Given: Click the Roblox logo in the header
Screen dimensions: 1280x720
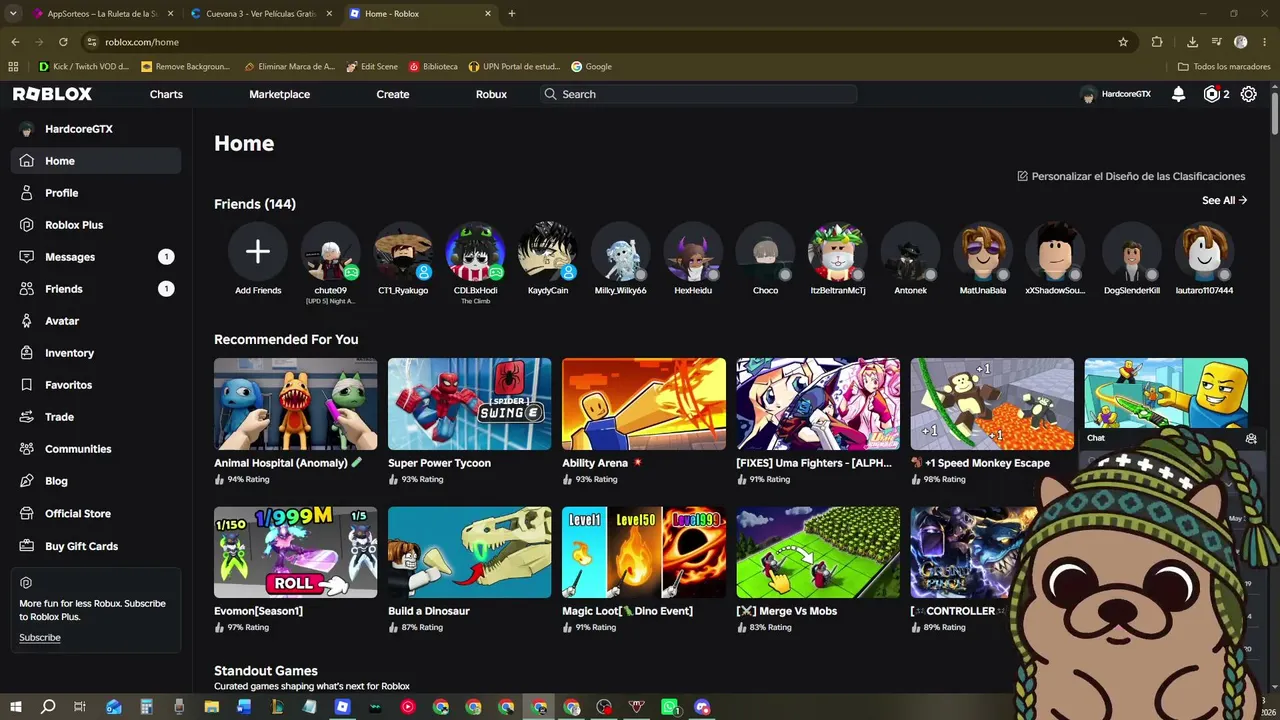Looking at the screenshot, I should (52, 94).
